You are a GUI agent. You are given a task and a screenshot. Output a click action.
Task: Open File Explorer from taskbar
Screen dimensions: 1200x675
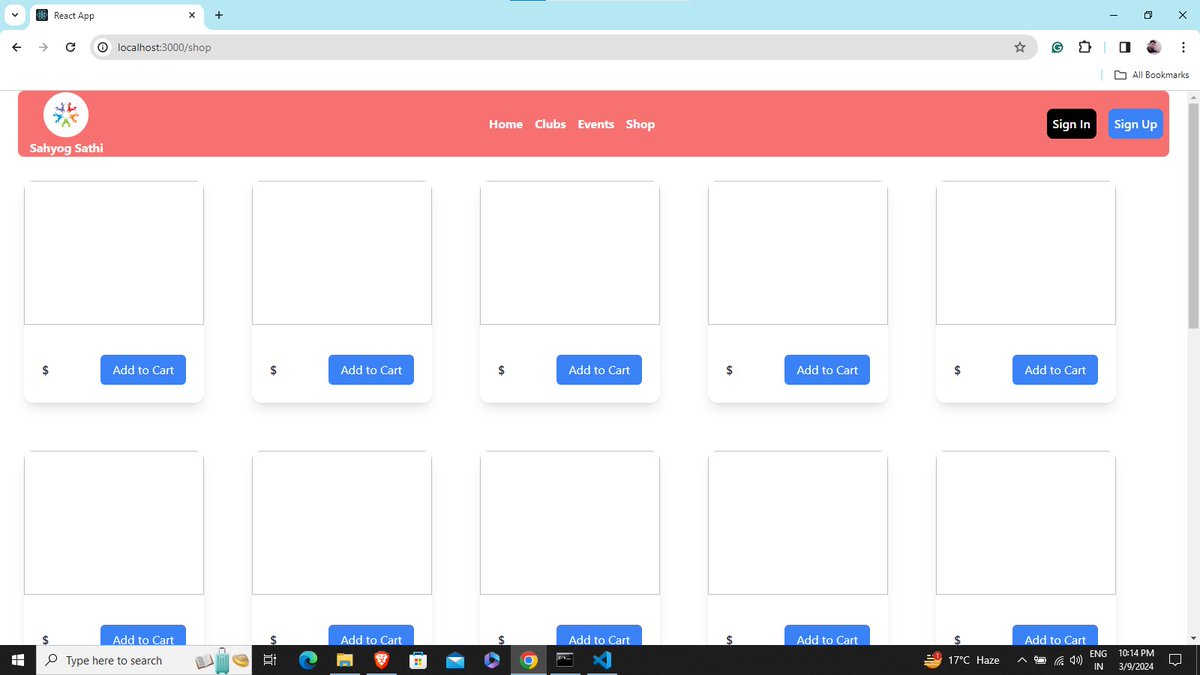345,660
